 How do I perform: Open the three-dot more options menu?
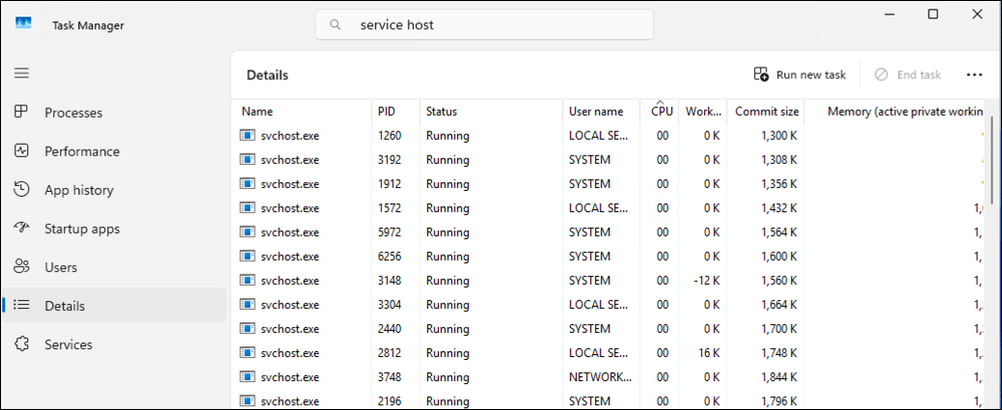pyautogui.click(x=974, y=75)
